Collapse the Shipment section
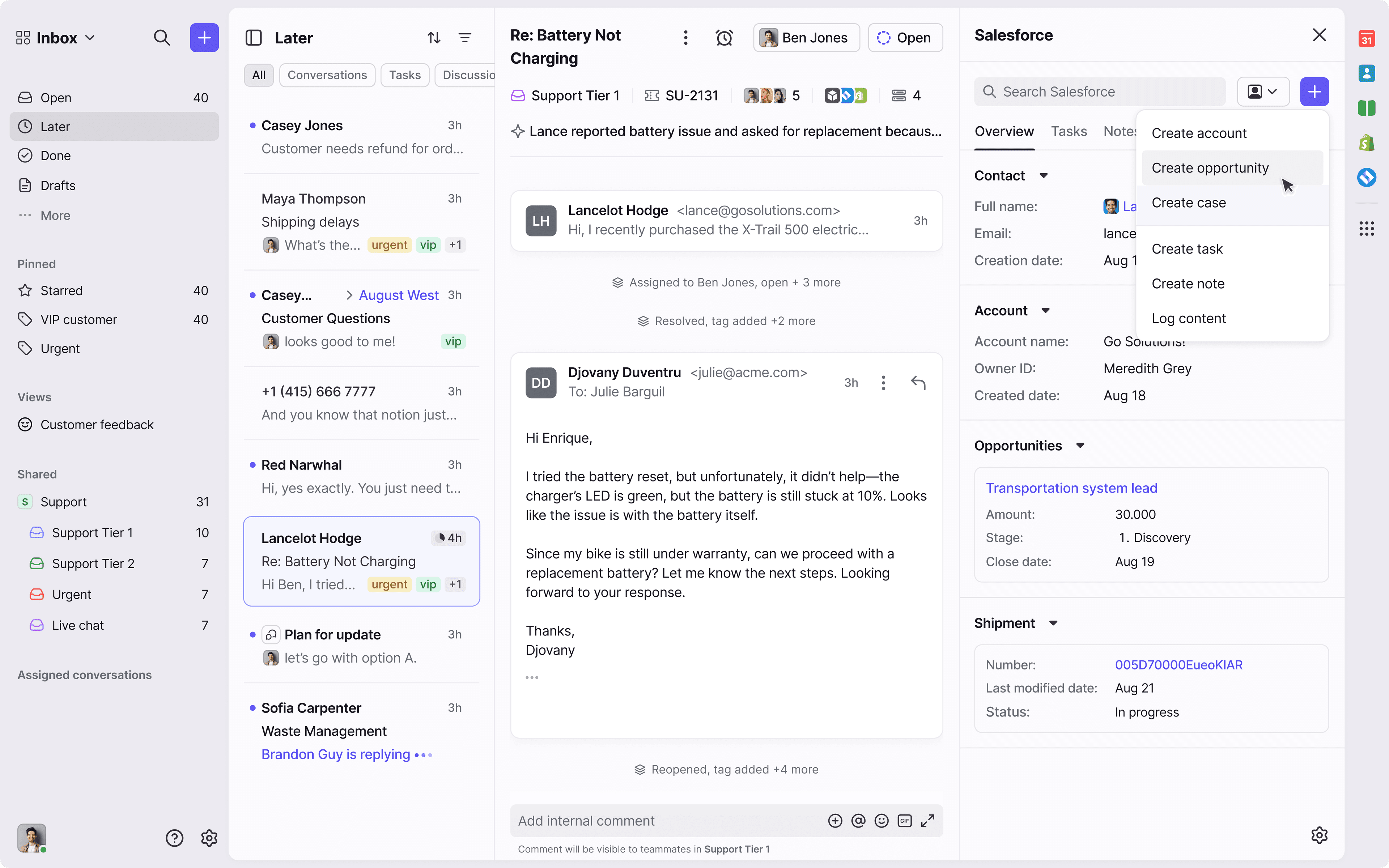The height and width of the screenshot is (868, 1389). point(1054,622)
